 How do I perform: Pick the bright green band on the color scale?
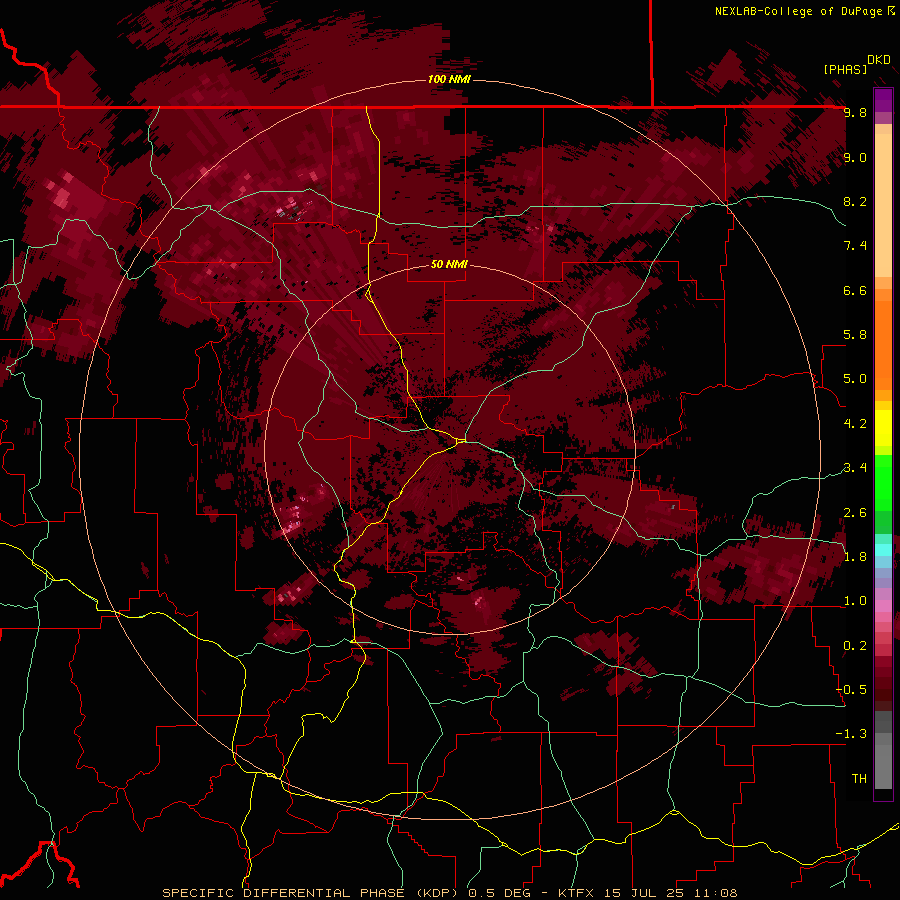(x=883, y=483)
